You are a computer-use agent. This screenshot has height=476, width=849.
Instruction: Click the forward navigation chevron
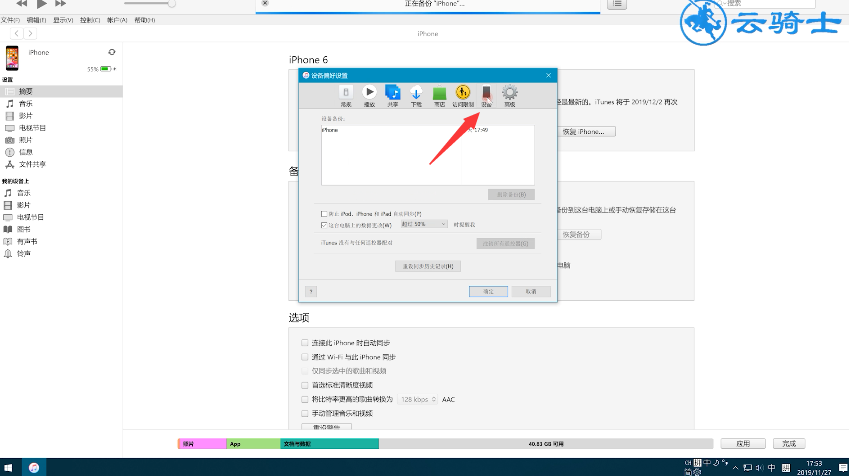(30, 34)
